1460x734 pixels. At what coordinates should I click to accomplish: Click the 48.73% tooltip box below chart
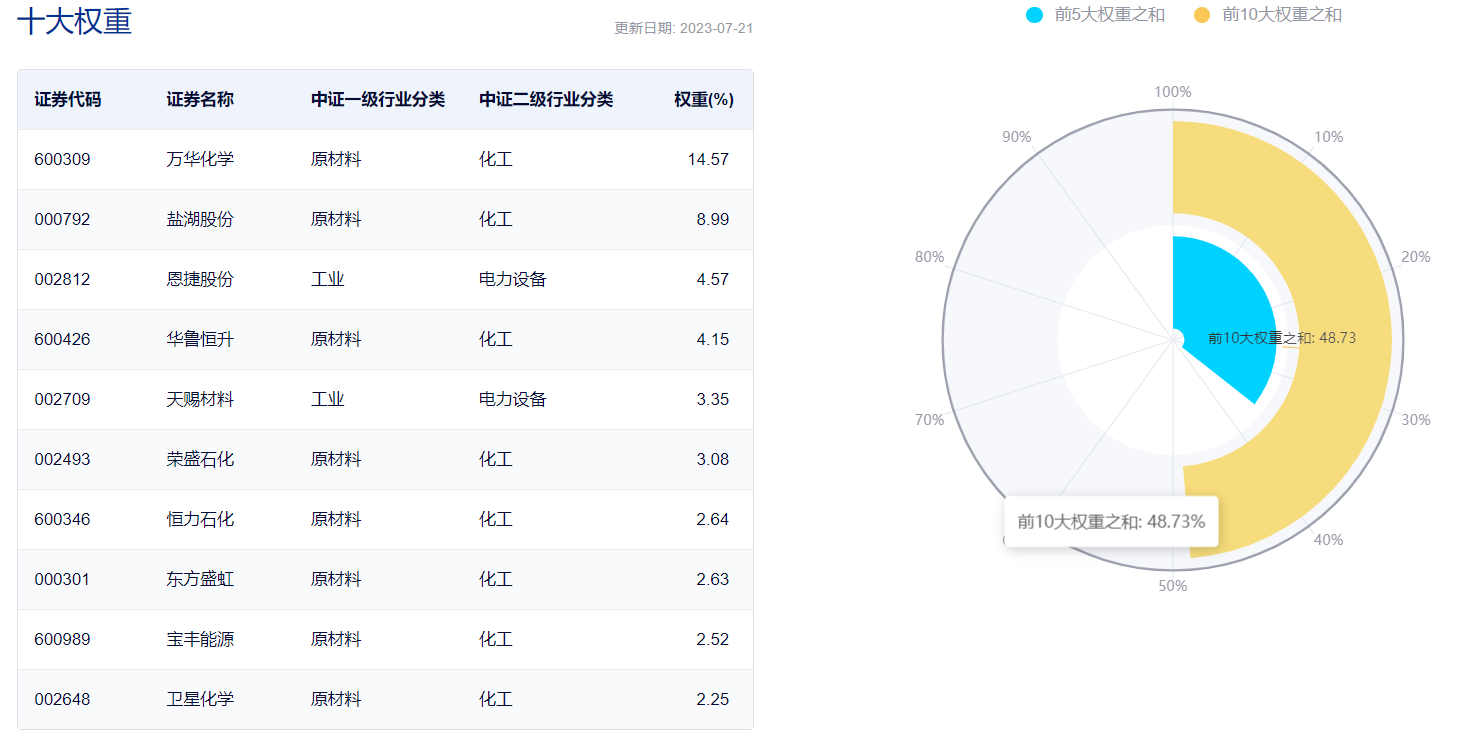pyautogui.click(x=1111, y=522)
